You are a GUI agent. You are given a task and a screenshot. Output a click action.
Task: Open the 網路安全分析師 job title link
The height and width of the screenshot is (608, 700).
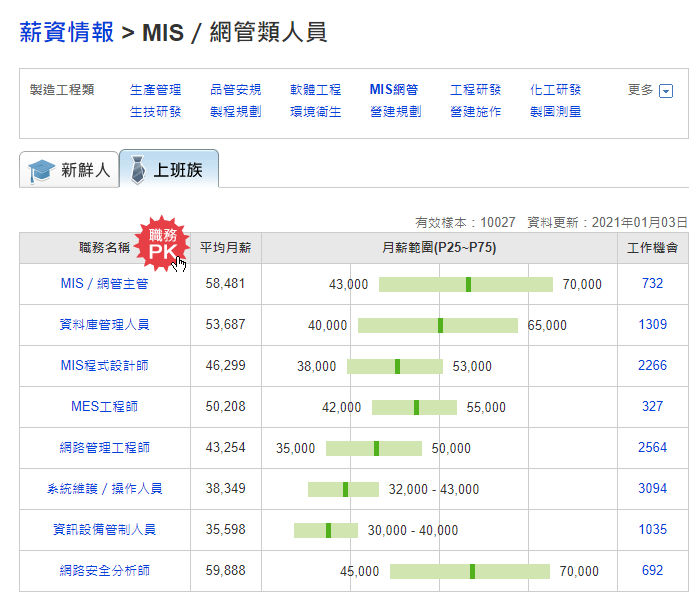point(104,571)
